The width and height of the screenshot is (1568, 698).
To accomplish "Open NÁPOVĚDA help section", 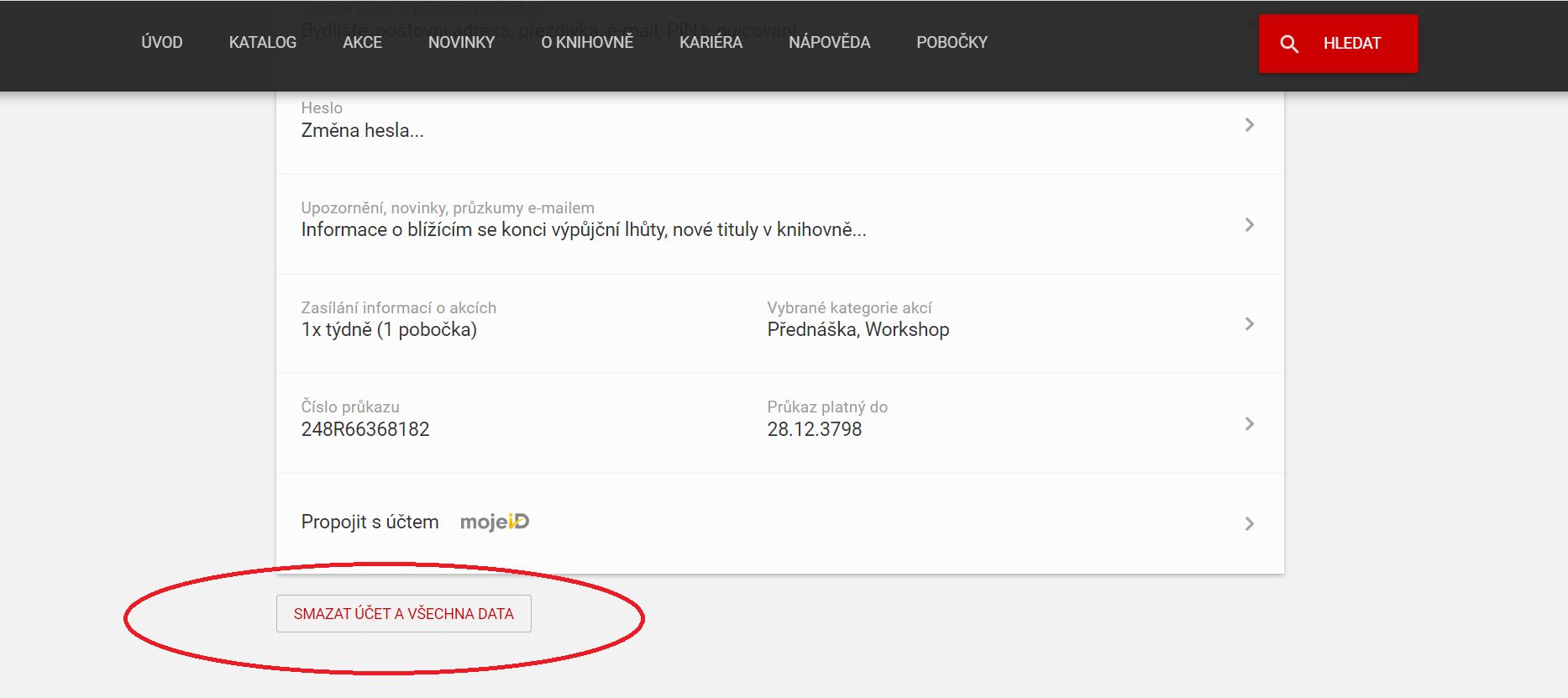I will click(x=829, y=42).
